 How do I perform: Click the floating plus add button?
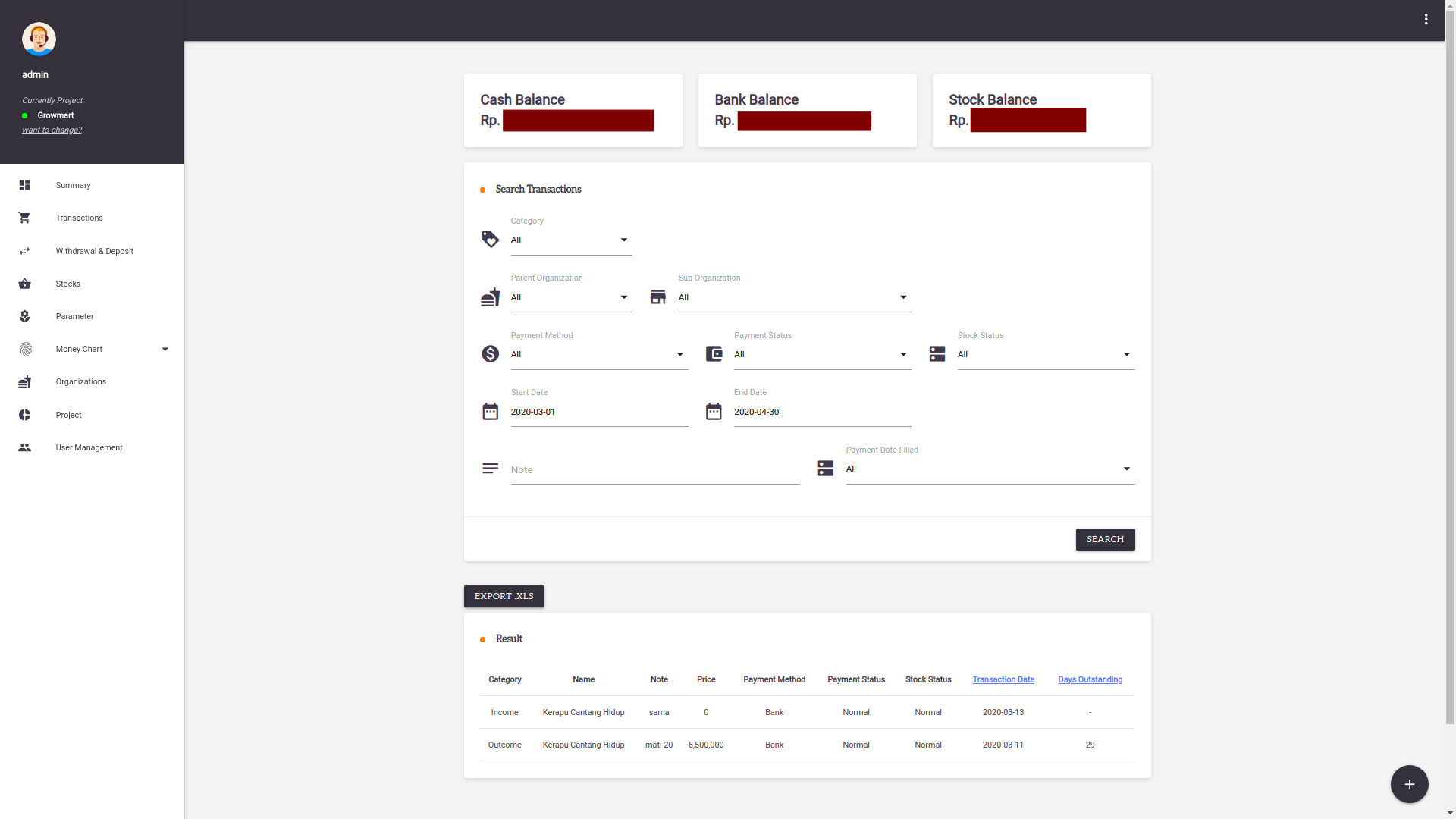[1409, 784]
